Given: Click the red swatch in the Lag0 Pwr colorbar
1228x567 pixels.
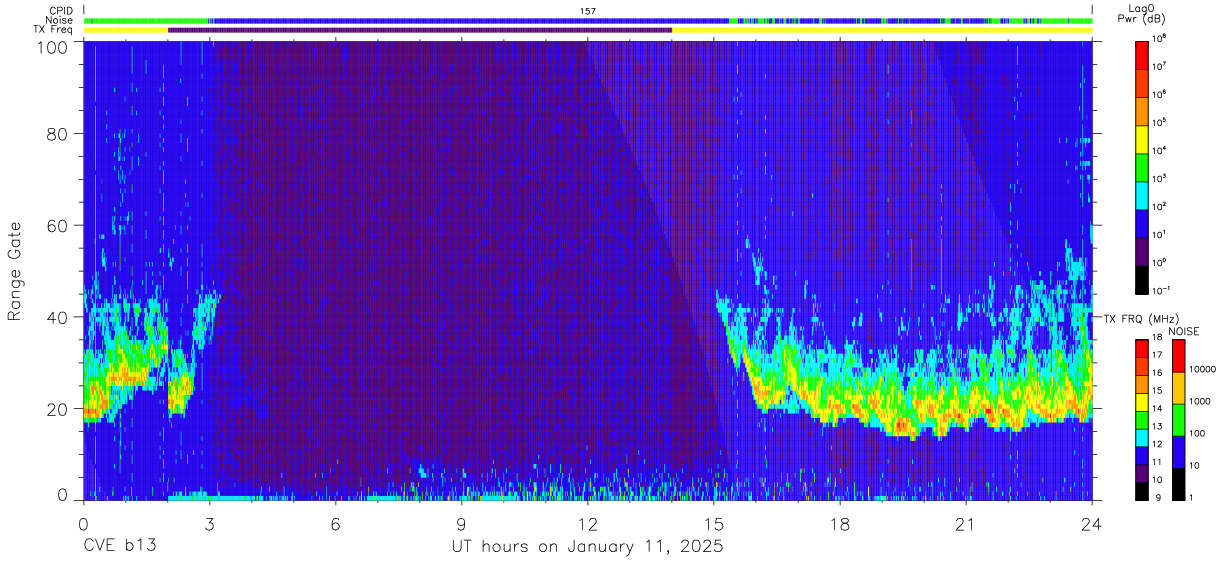Looking at the screenshot, I should 1142,53.
